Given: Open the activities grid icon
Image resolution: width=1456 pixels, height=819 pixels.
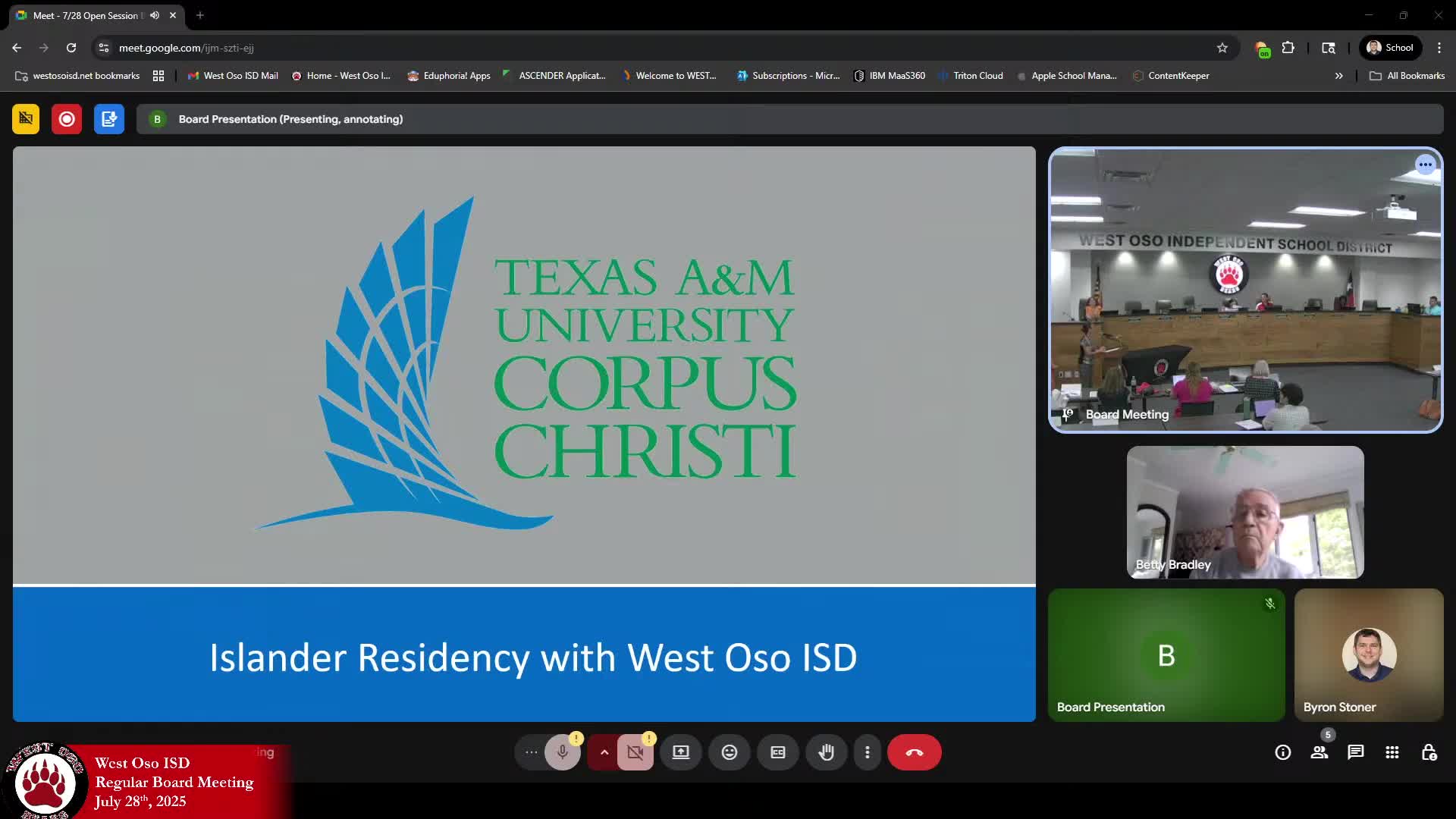Looking at the screenshot, I should (x=1392, y=752).
